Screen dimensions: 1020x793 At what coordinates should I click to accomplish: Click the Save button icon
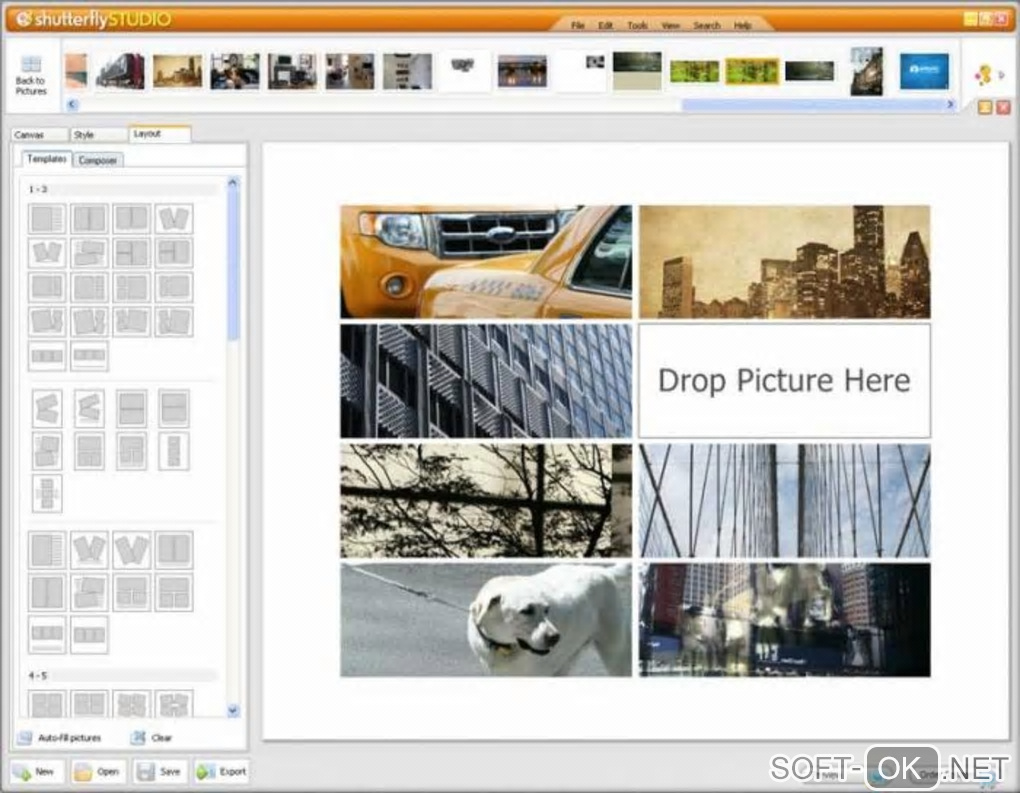point(146,772)
